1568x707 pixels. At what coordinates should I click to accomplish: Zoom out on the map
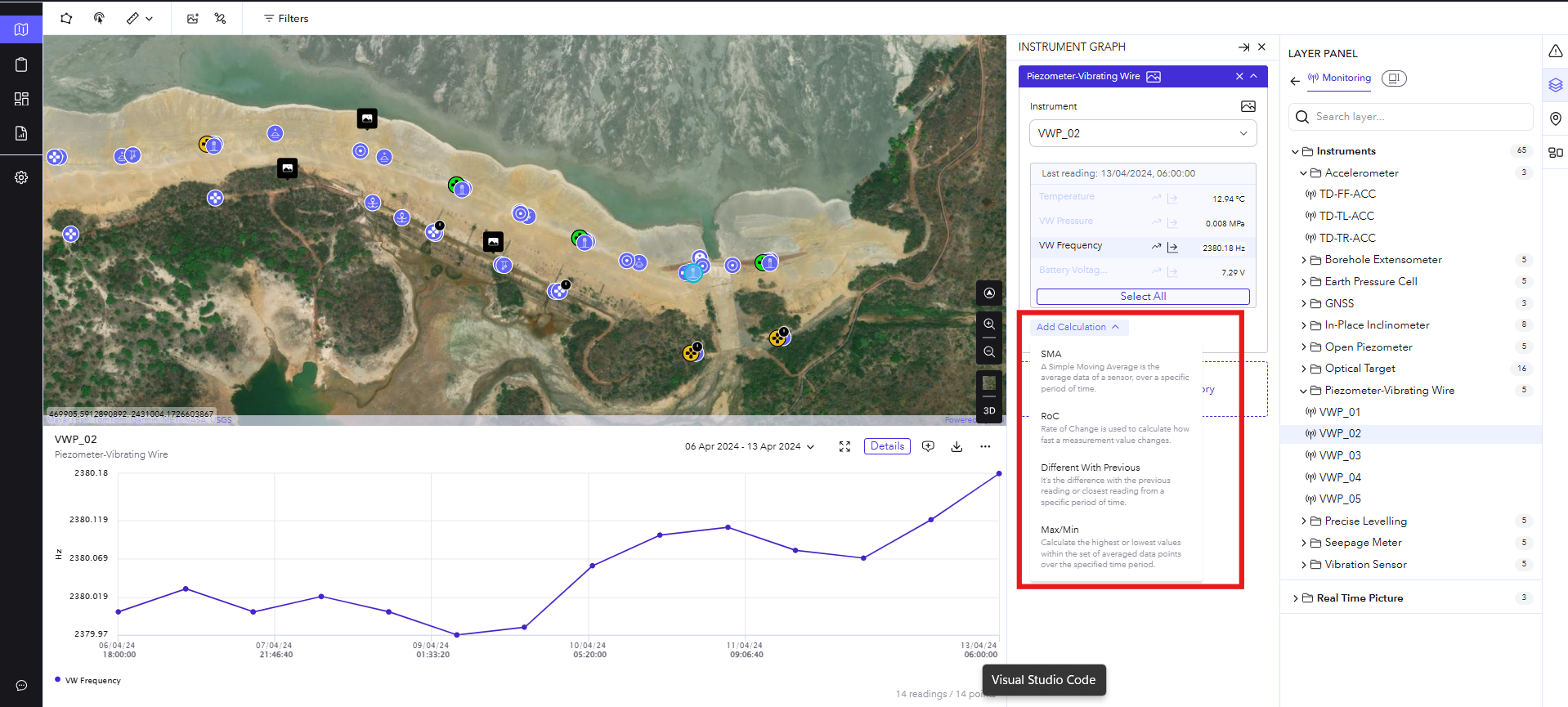(x=989, y=351)
